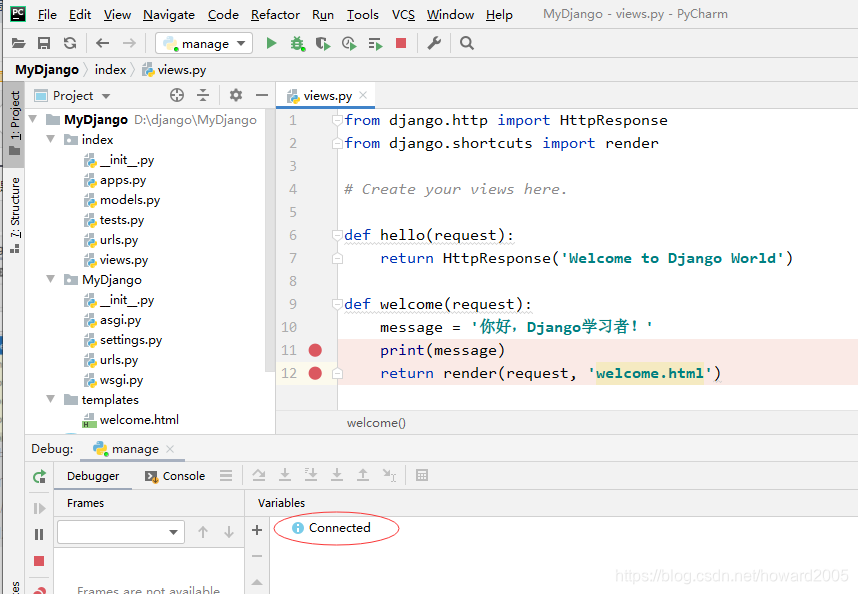Fold the hello function at line 6
The image size is (858, 594).
(338, 235)
